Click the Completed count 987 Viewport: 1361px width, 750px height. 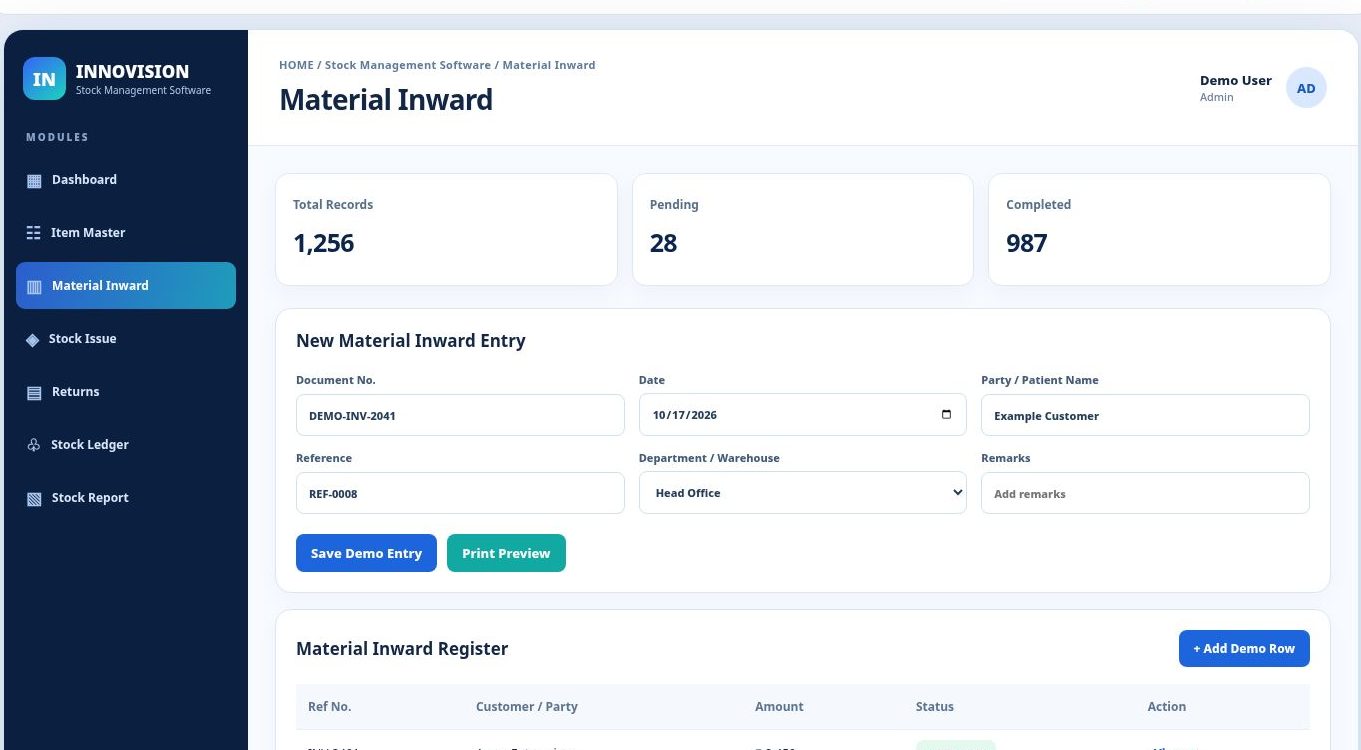1027,243
